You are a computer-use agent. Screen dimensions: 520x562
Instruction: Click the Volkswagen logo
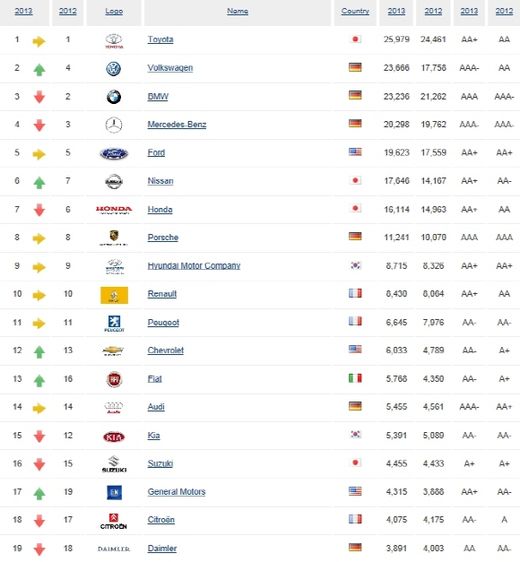coord(114,69)
